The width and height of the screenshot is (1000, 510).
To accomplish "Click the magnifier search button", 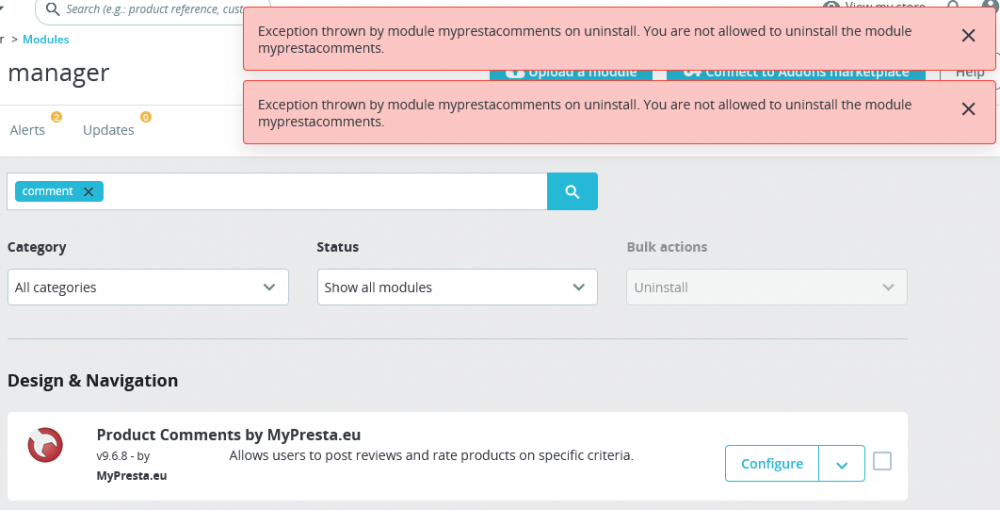I will [572, 192].
